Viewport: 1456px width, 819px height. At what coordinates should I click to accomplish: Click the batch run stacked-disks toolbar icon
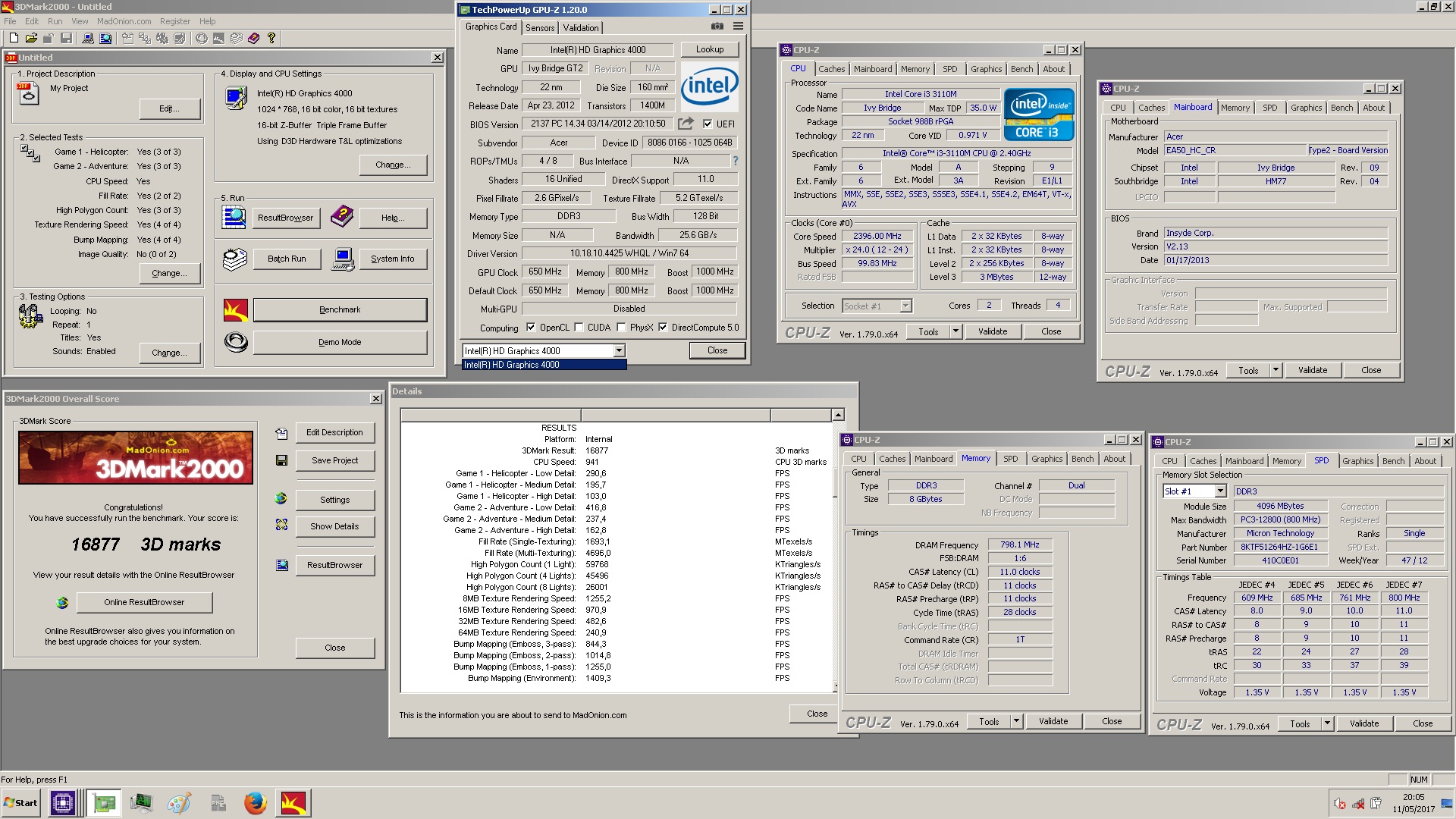click(236, 38)
